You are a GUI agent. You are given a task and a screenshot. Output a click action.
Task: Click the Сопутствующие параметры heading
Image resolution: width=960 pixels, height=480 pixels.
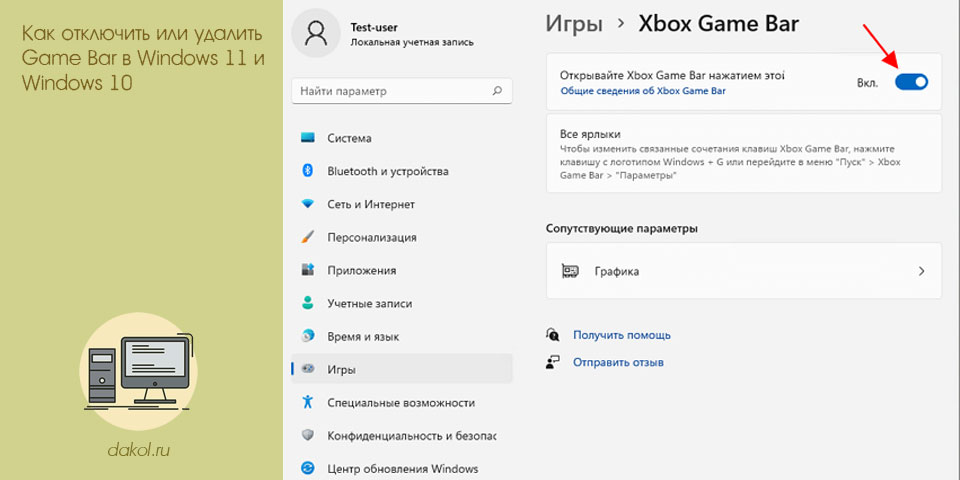pyautogui.click(x=621, y=228)
